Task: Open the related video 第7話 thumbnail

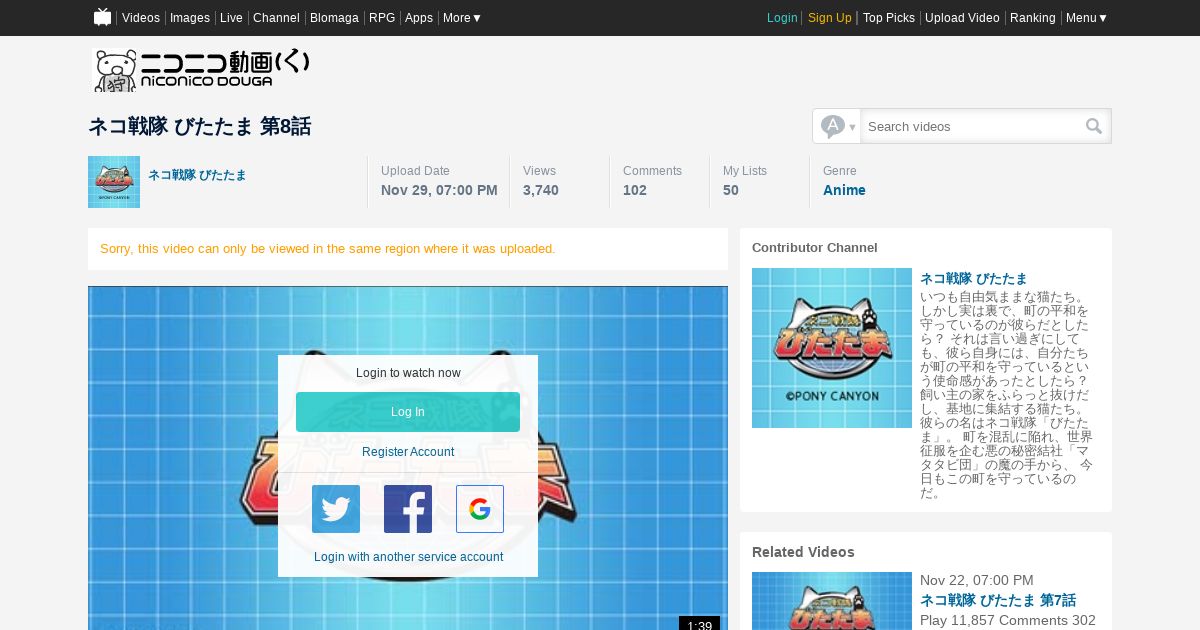Action: click(x=832, y=601)
